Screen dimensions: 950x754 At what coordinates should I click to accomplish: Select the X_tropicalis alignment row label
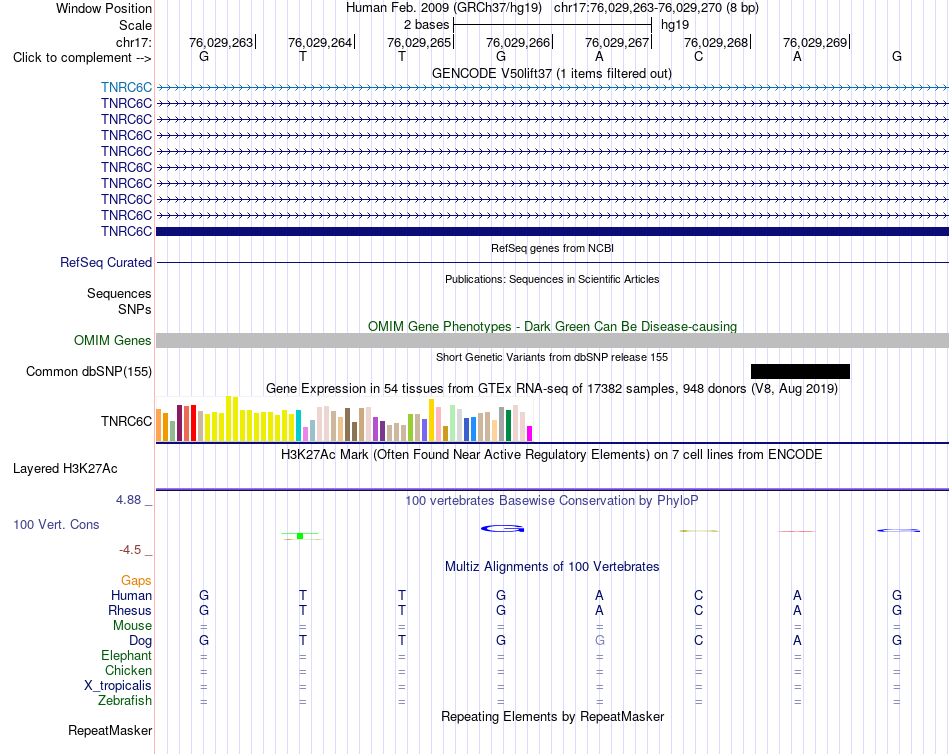(x=118, y=686)
